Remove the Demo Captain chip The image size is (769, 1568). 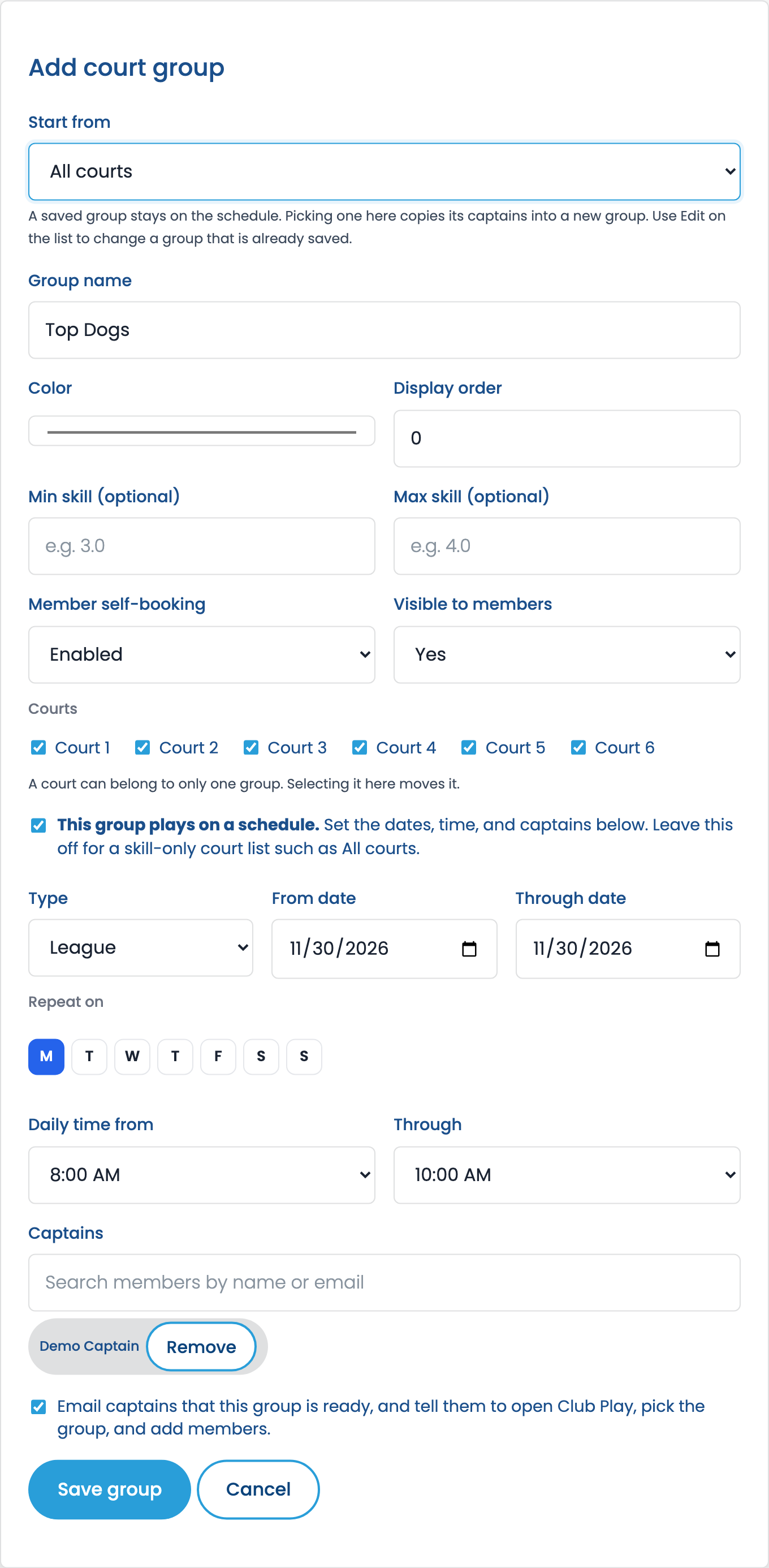(x=201, y=1347)
